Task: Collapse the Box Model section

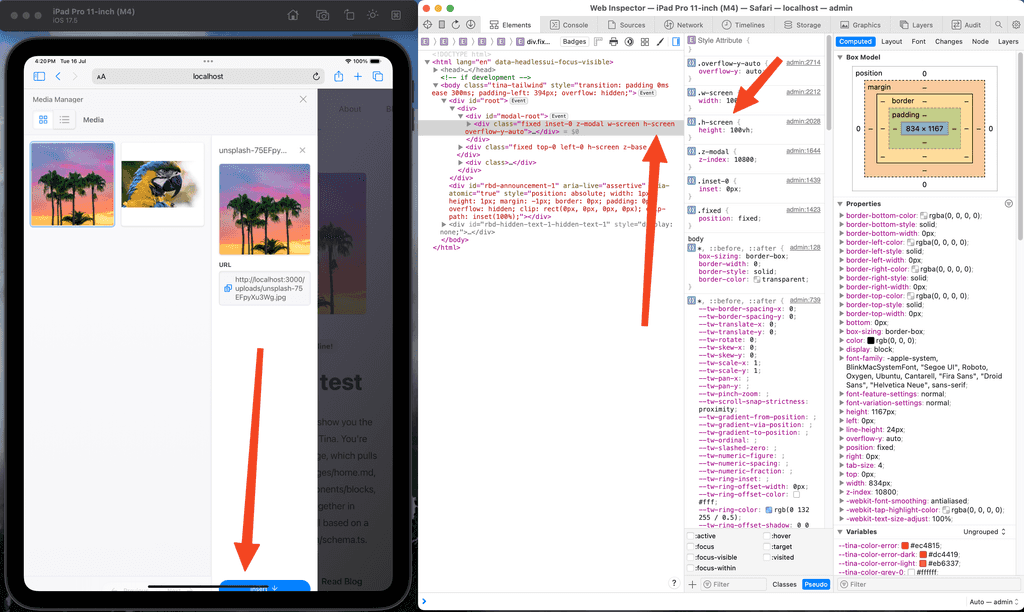Action: point(840,58)
